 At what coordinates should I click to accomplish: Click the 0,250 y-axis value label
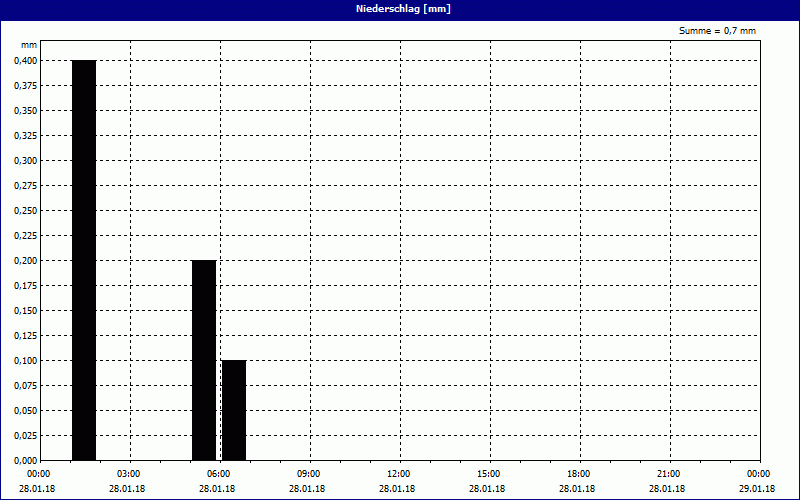tap(24, 211)
